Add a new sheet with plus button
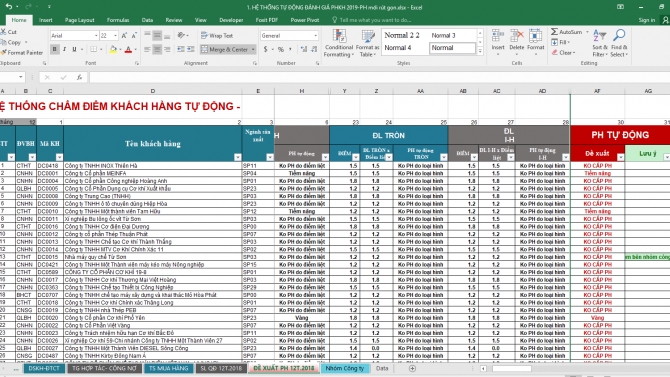Screen dimensions: 670x377 [412, 368]
